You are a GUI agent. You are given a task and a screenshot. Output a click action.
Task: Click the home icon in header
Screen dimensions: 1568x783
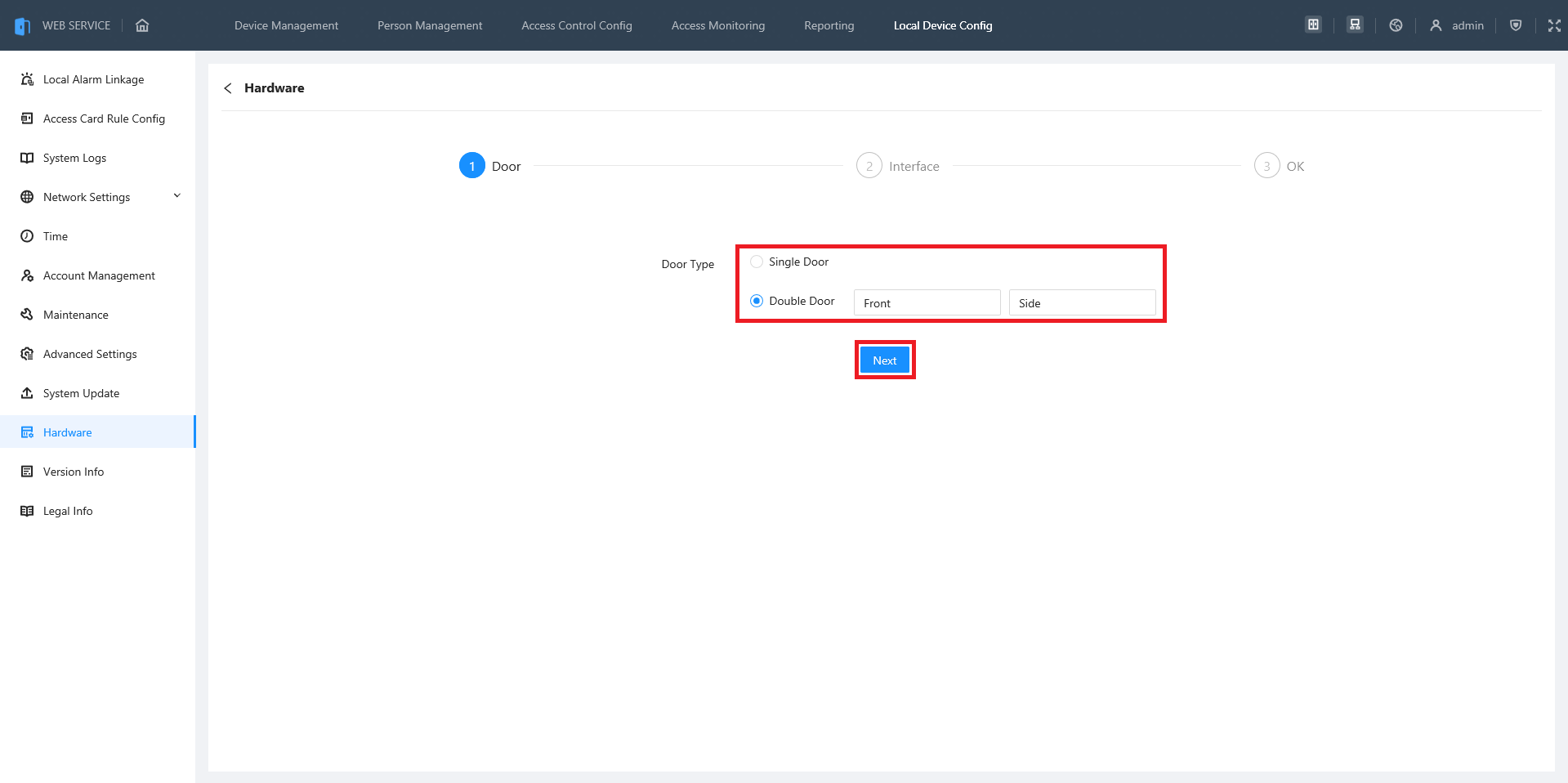coord(142,25)
